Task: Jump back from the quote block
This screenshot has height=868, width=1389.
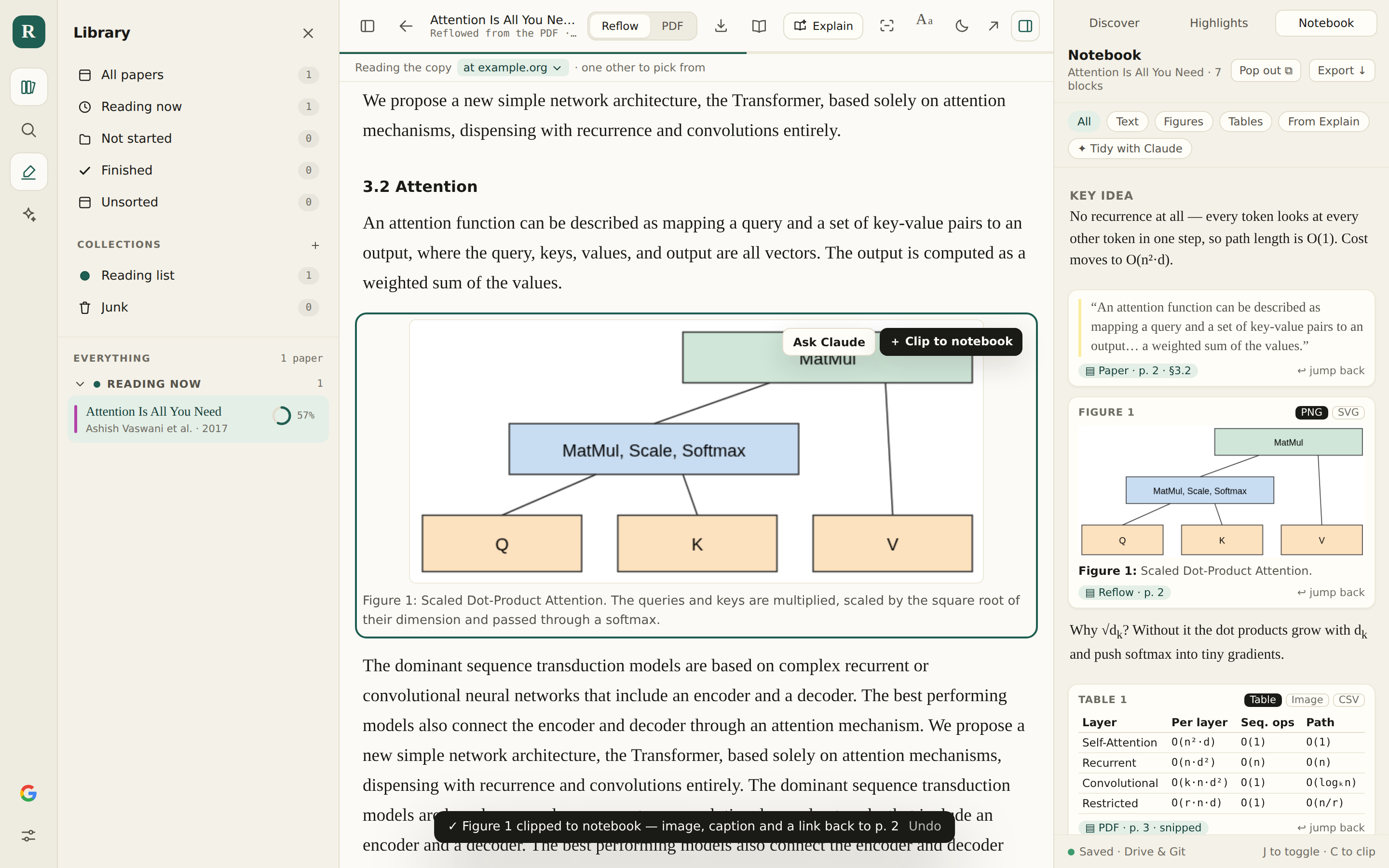Action: 1331,371
